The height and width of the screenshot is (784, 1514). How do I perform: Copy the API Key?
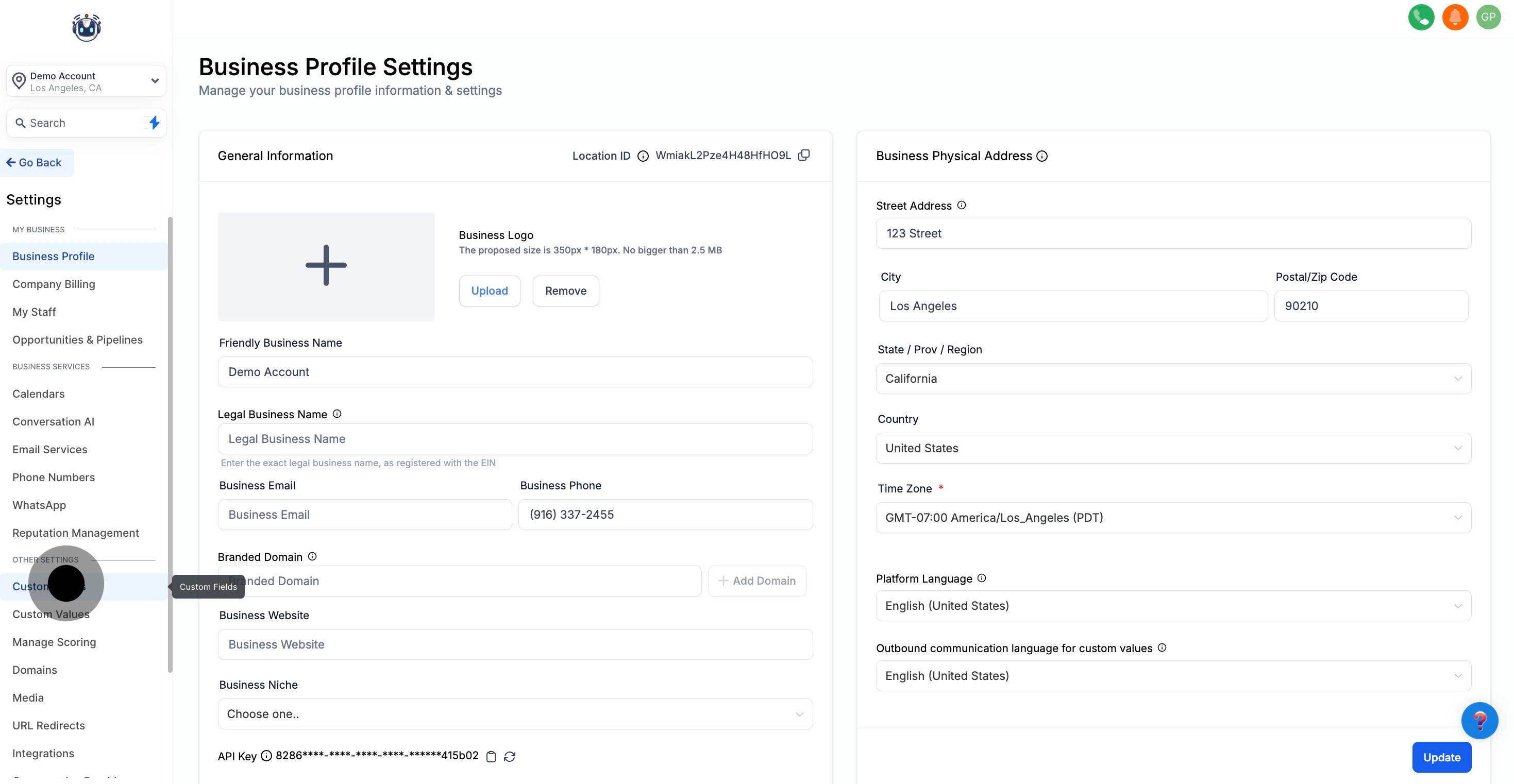[491, 757]
